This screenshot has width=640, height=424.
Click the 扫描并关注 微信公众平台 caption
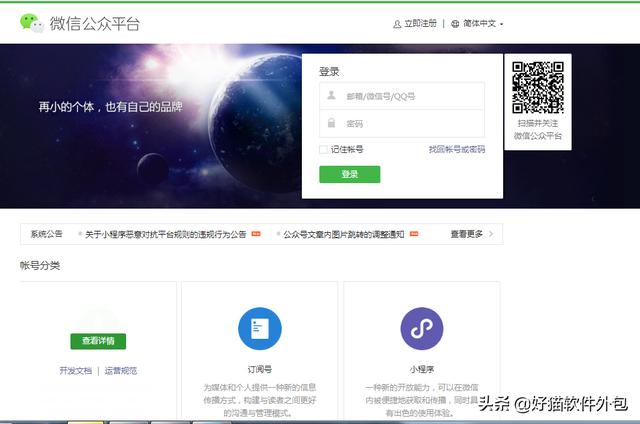click(x=538, y=129)
